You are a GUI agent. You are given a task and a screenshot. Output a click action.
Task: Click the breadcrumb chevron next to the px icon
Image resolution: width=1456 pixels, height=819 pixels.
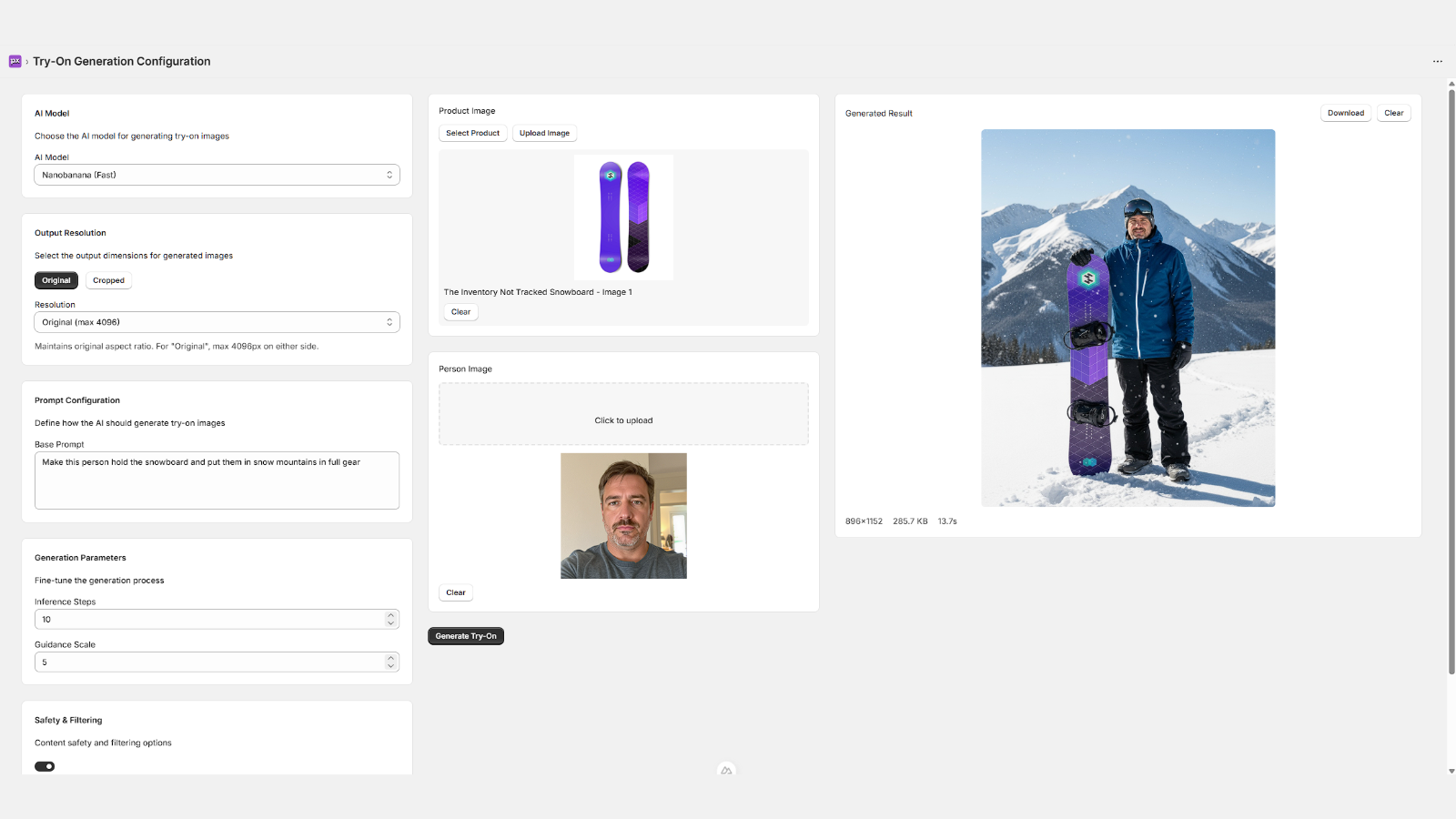point(26,61)
